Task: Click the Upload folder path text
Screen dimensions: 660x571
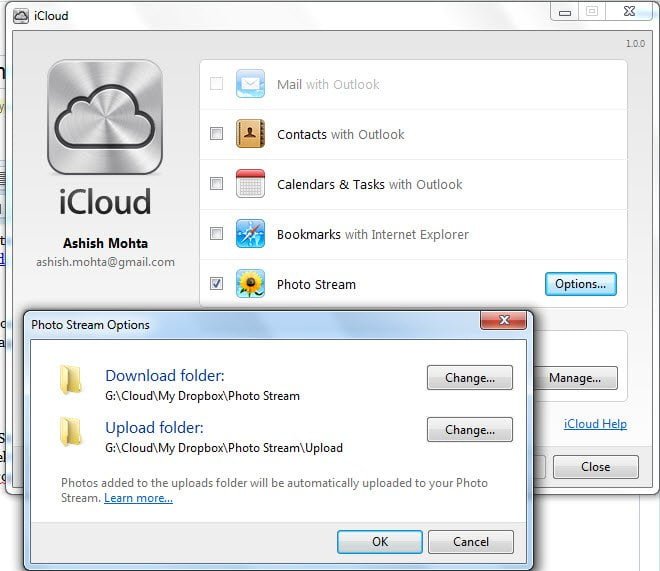Action: pos(224,448)
